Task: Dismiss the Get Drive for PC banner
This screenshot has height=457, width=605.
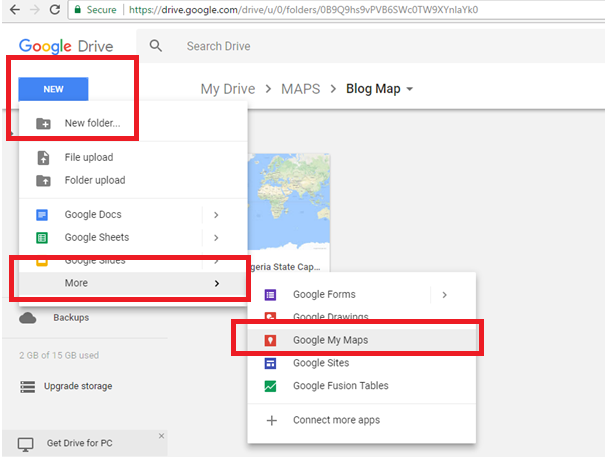Action: [161, 436]
